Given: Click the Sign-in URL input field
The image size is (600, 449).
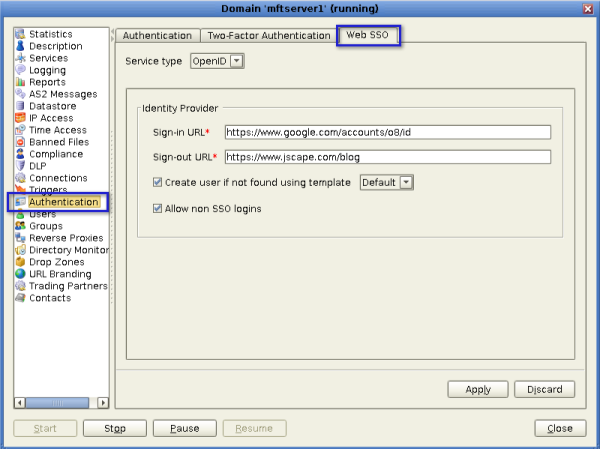Looking at the screenshot, I should click(388, 132).
